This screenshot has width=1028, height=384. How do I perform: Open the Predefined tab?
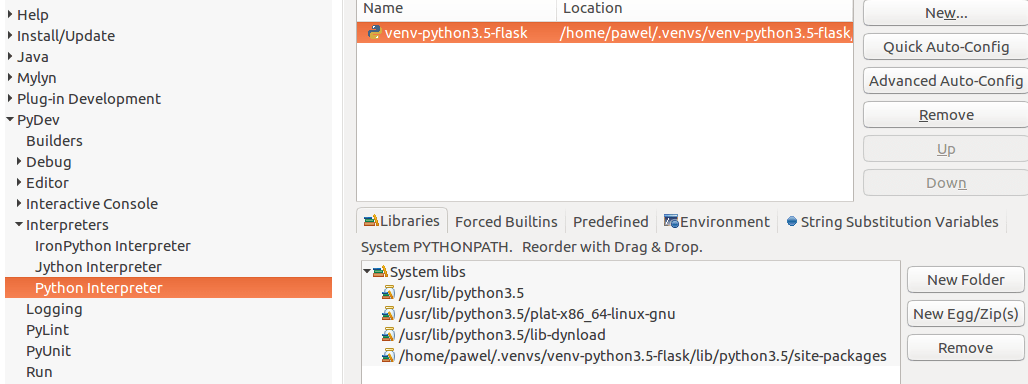(x=610, y=221)
